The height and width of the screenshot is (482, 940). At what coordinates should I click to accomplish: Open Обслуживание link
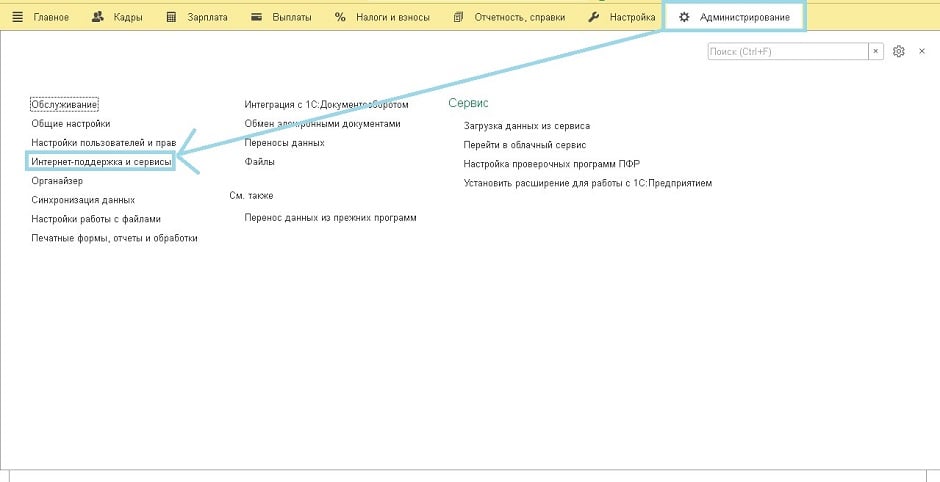coord(64,104)
